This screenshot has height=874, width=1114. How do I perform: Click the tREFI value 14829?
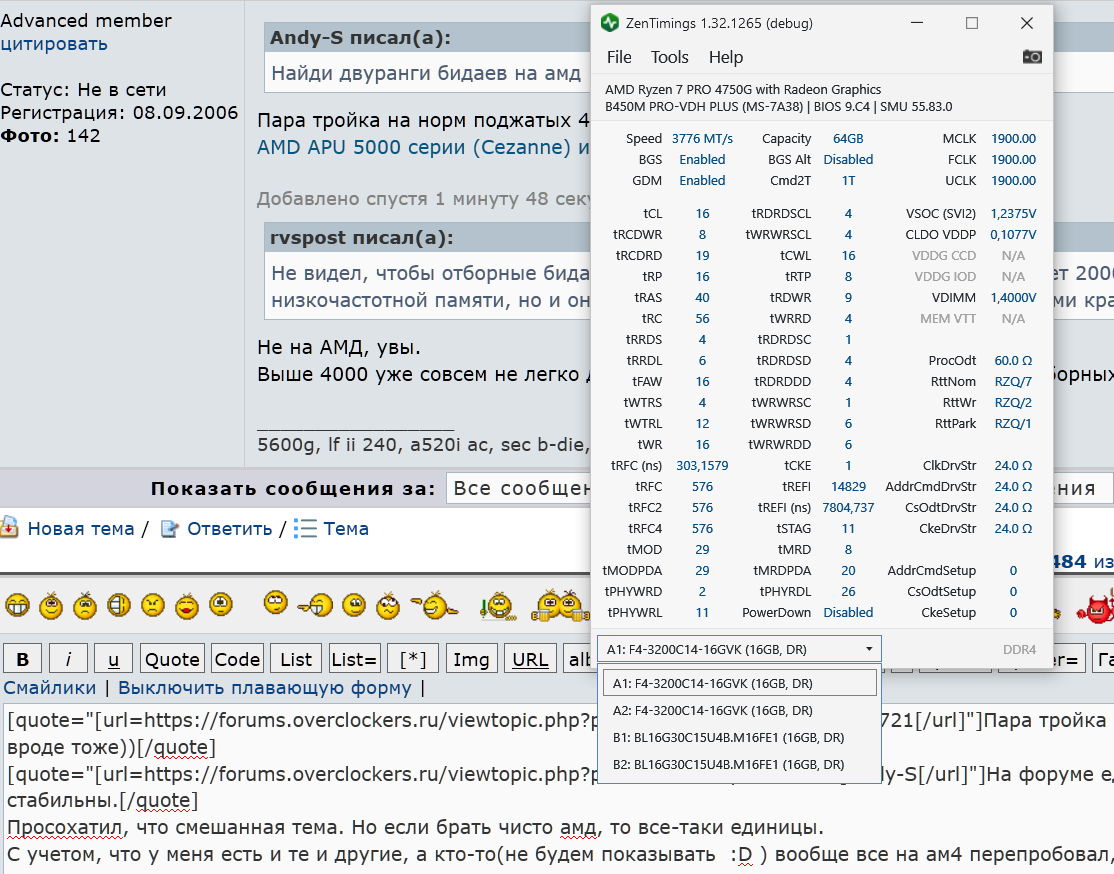(x=848, y=487)
